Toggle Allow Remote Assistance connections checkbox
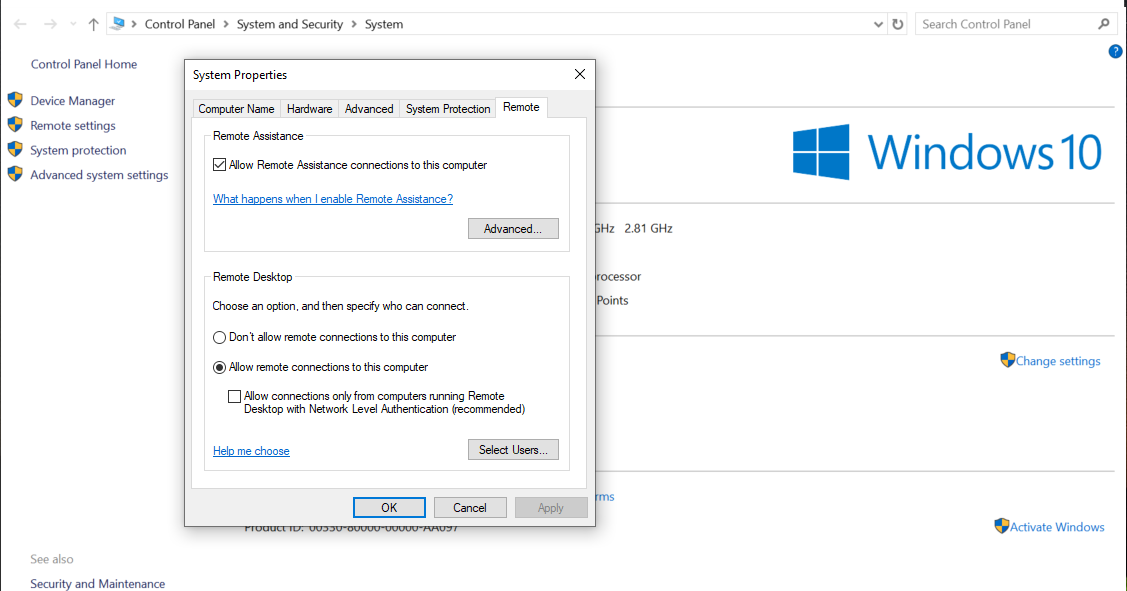 [219, 165]
